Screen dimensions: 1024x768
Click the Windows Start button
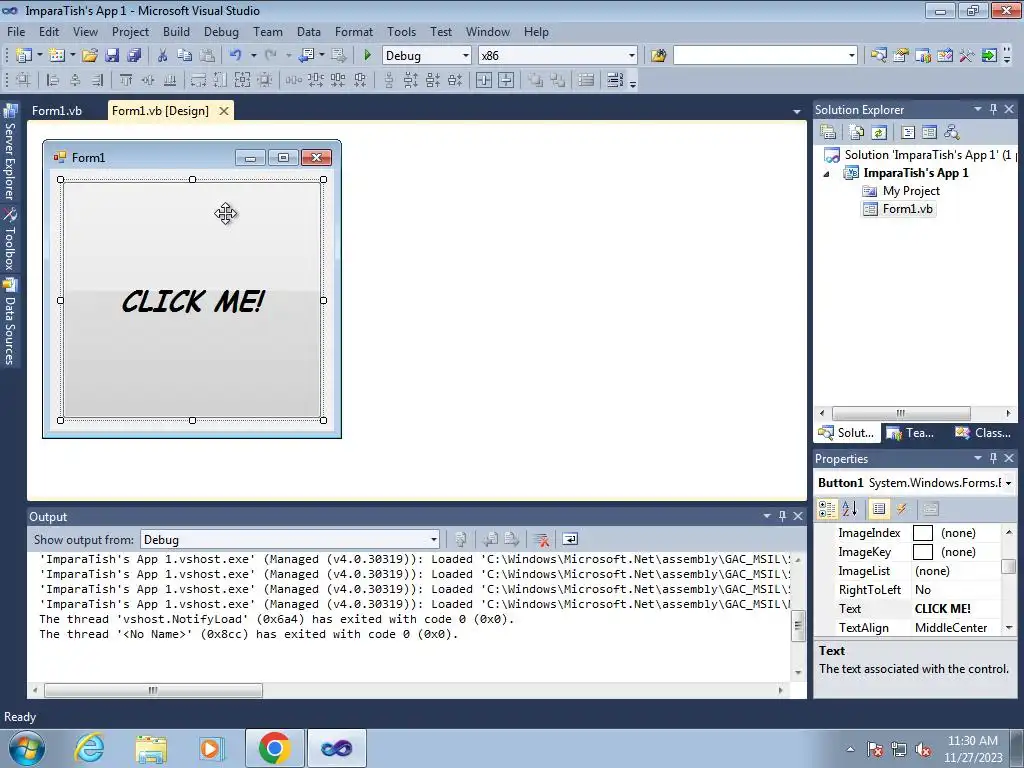pyautogui.click(x=27, y=748)
